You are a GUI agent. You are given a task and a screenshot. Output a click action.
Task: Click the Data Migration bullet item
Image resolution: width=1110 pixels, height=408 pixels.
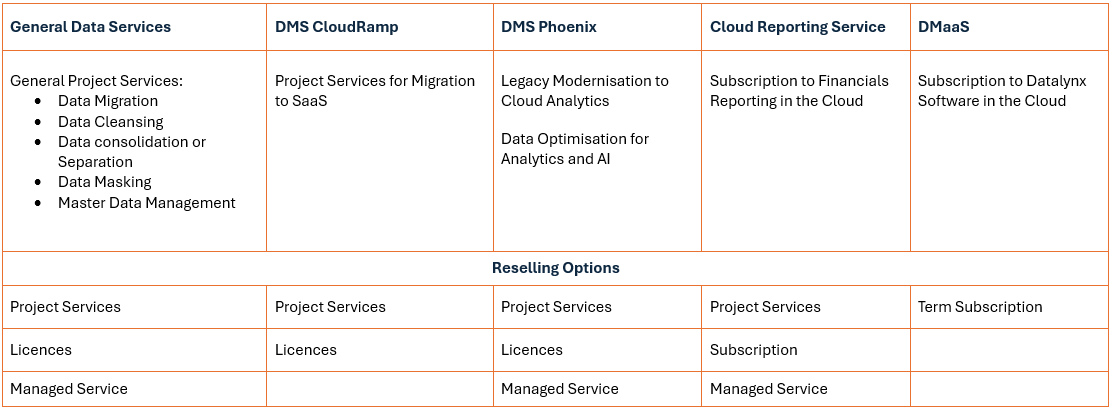click(x=108, y=101)
